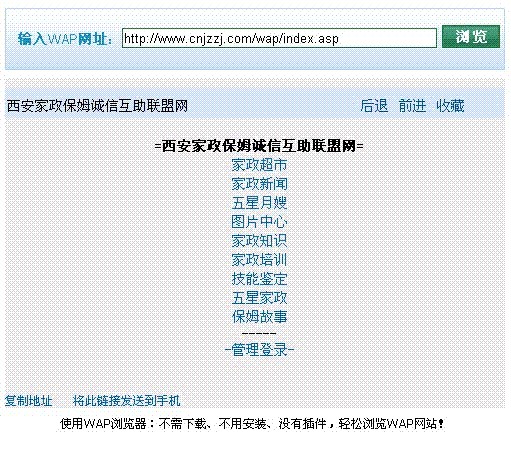This screenshot has height=452, width=511.
Task: Open the 图片中心 link
Action: 259,222
